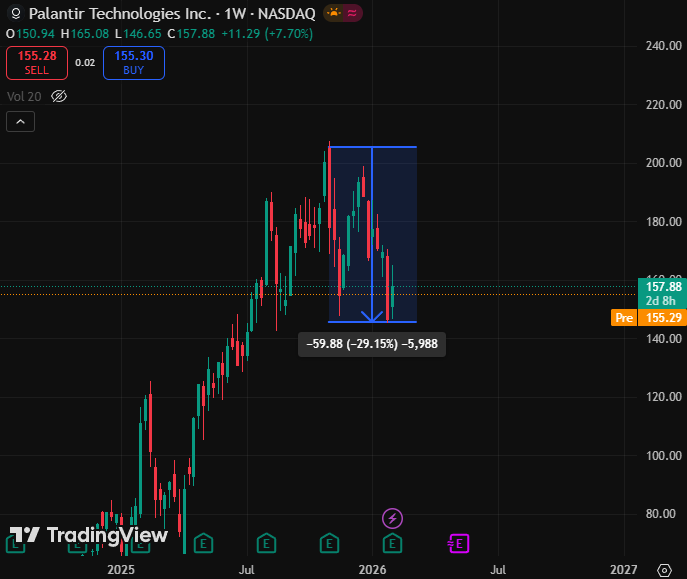Click the purple lightning event icon

[392, 519]
